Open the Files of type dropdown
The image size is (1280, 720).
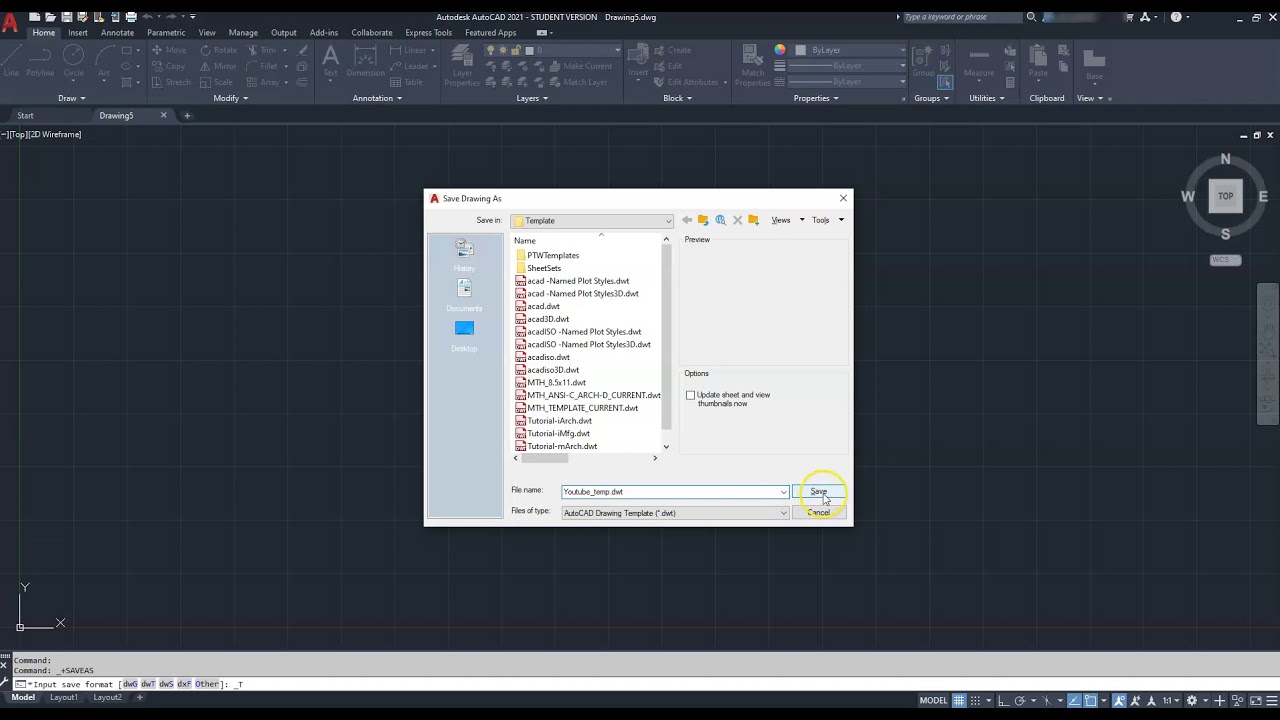[675, 513]
